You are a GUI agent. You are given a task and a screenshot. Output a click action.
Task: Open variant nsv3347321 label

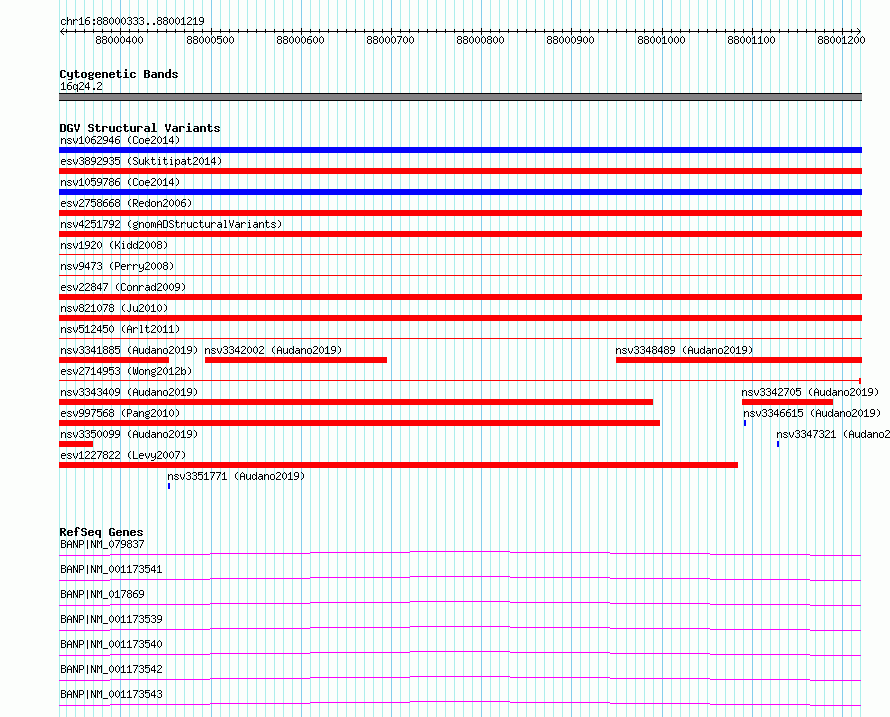tap(833, 434)
